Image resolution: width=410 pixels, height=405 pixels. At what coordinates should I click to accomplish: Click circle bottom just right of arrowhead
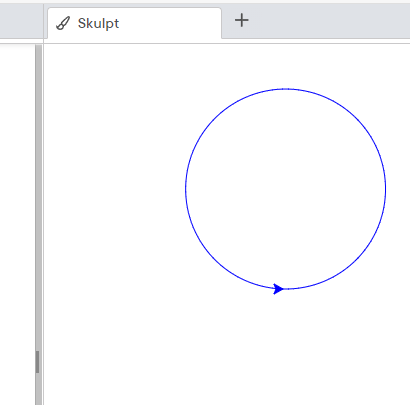tap(293, 288)
